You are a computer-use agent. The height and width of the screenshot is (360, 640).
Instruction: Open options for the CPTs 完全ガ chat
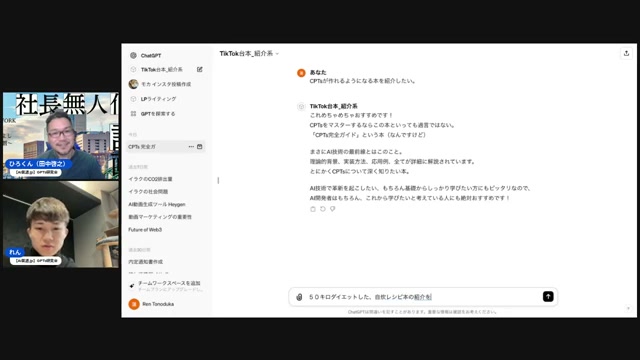(191, 147)
